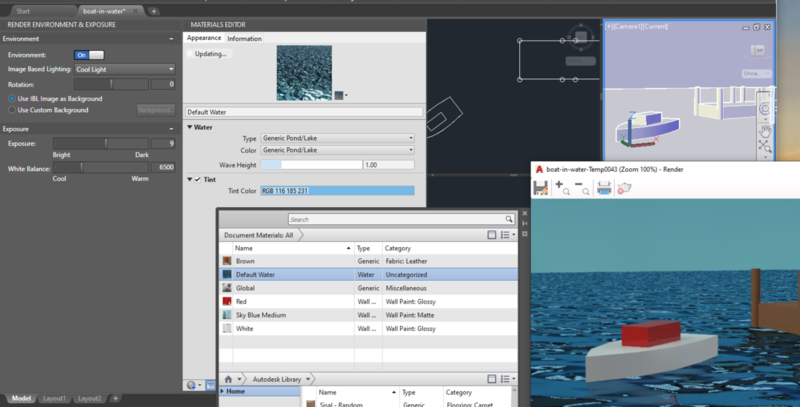Click the Home icon in library bar
Screen dimensions: 800x407
[x=229, y=379]
